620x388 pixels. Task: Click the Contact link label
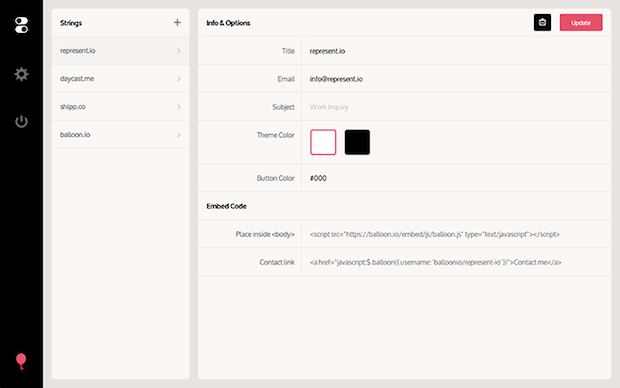[x=277, y=262]
